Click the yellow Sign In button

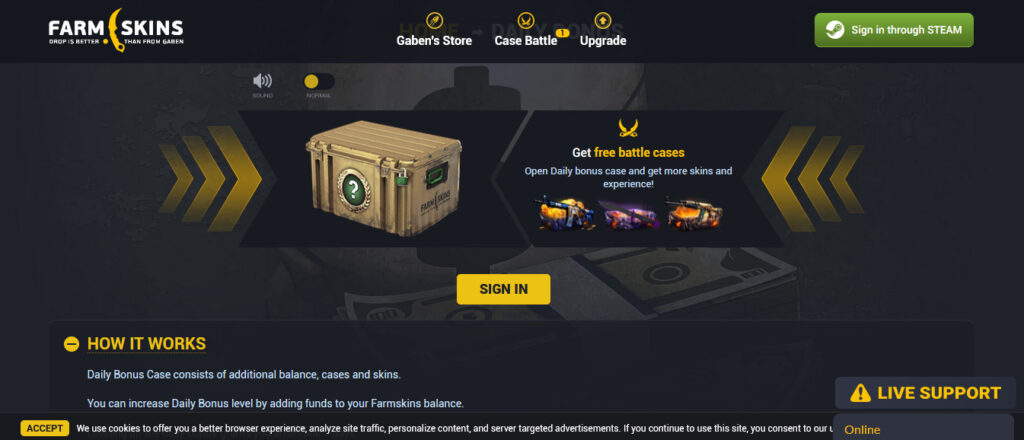pyautogui.click(x=504, y=289)
